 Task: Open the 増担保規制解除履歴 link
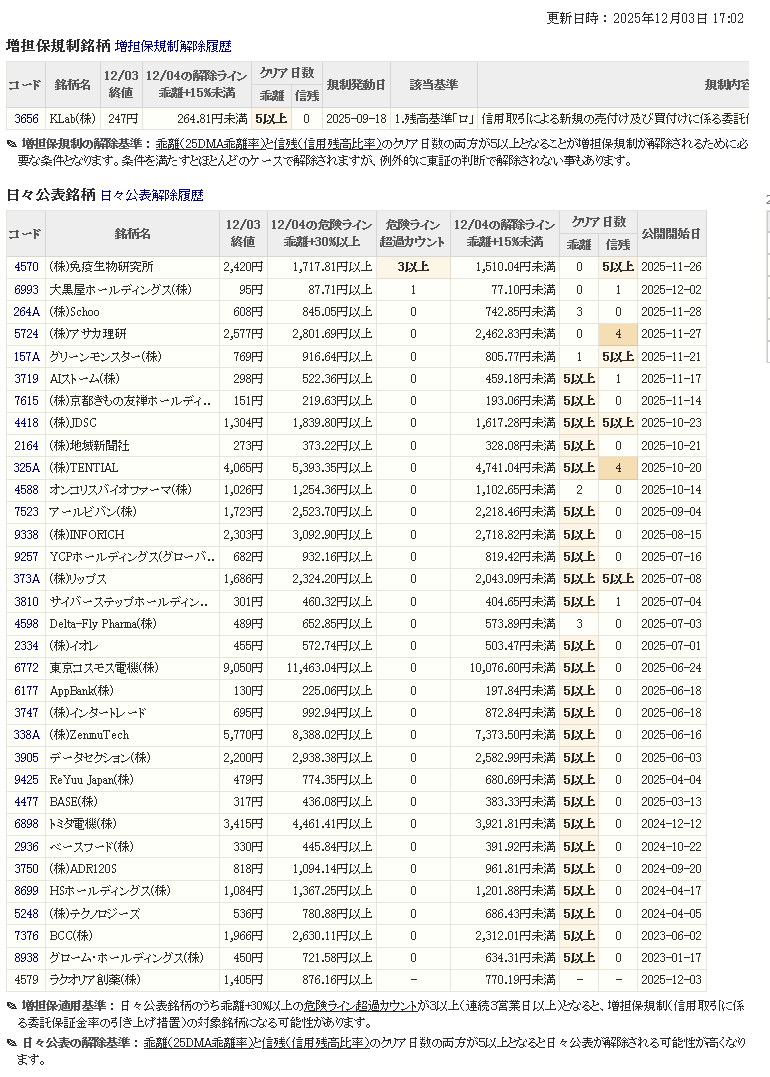pyautogui.click(x=173, y=46)
